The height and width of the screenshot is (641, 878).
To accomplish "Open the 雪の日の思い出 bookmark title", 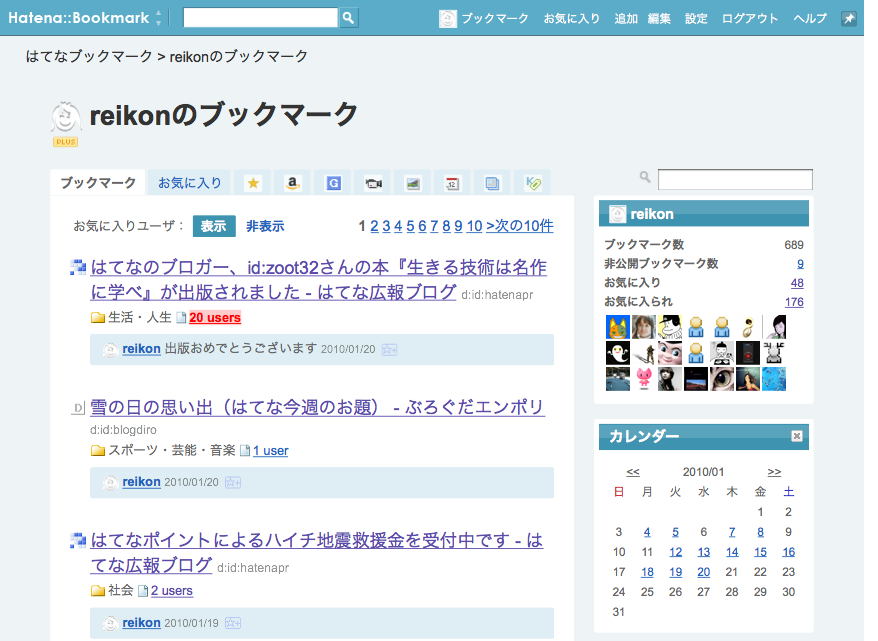I will pyautogui.click(x=317, y=407).
